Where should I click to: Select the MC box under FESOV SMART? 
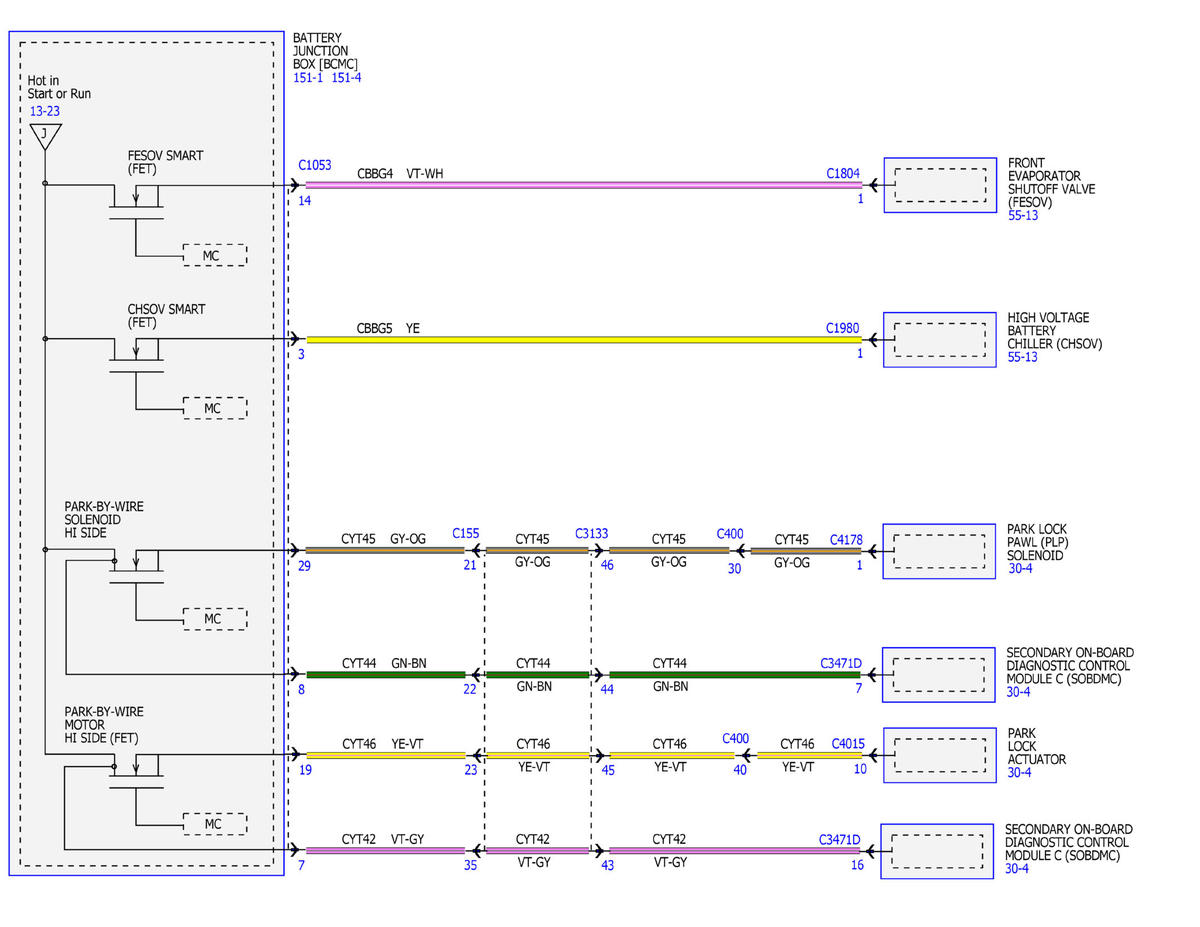click(213, 255)
